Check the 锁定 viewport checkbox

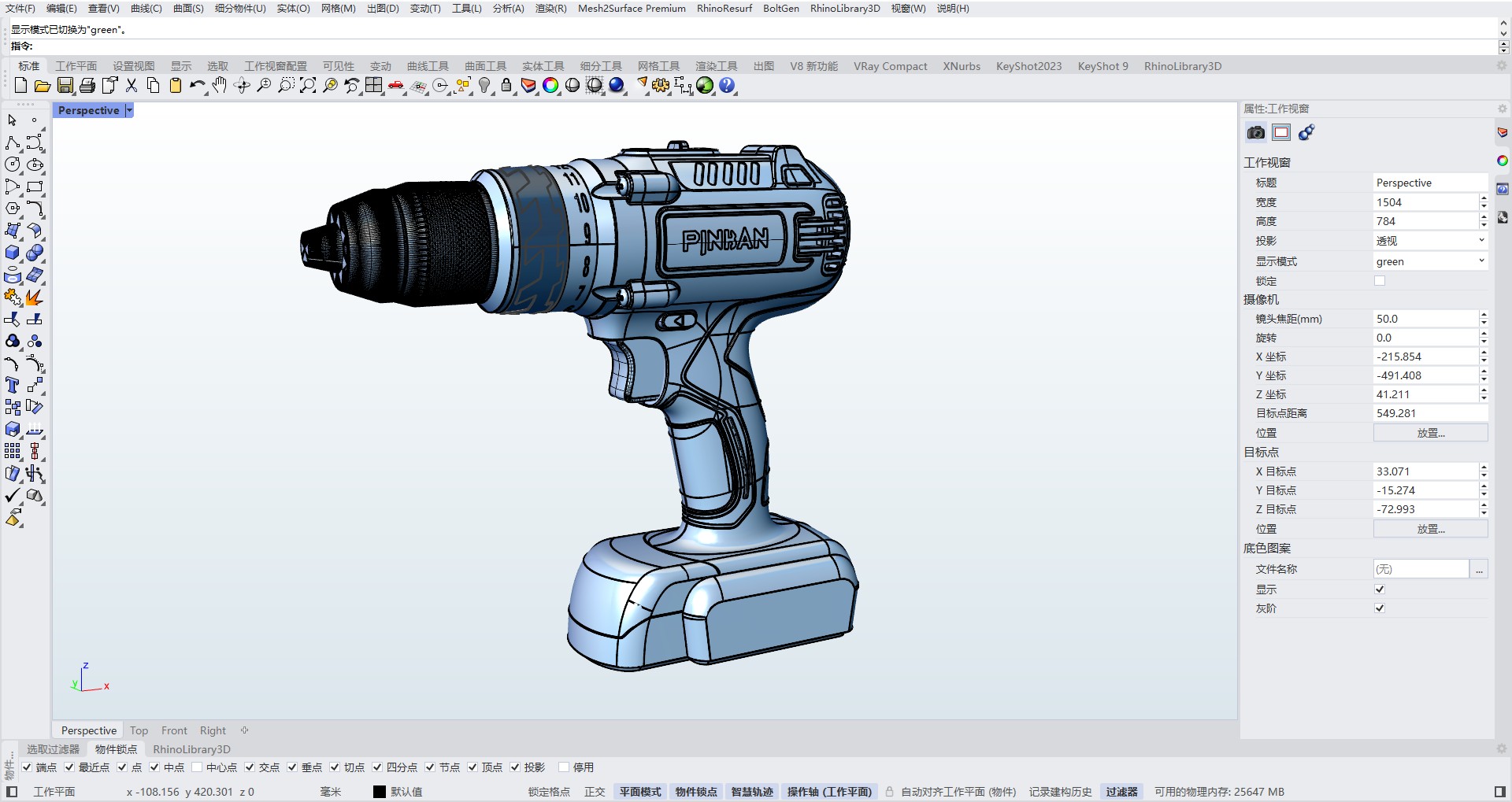(1380, 281)
